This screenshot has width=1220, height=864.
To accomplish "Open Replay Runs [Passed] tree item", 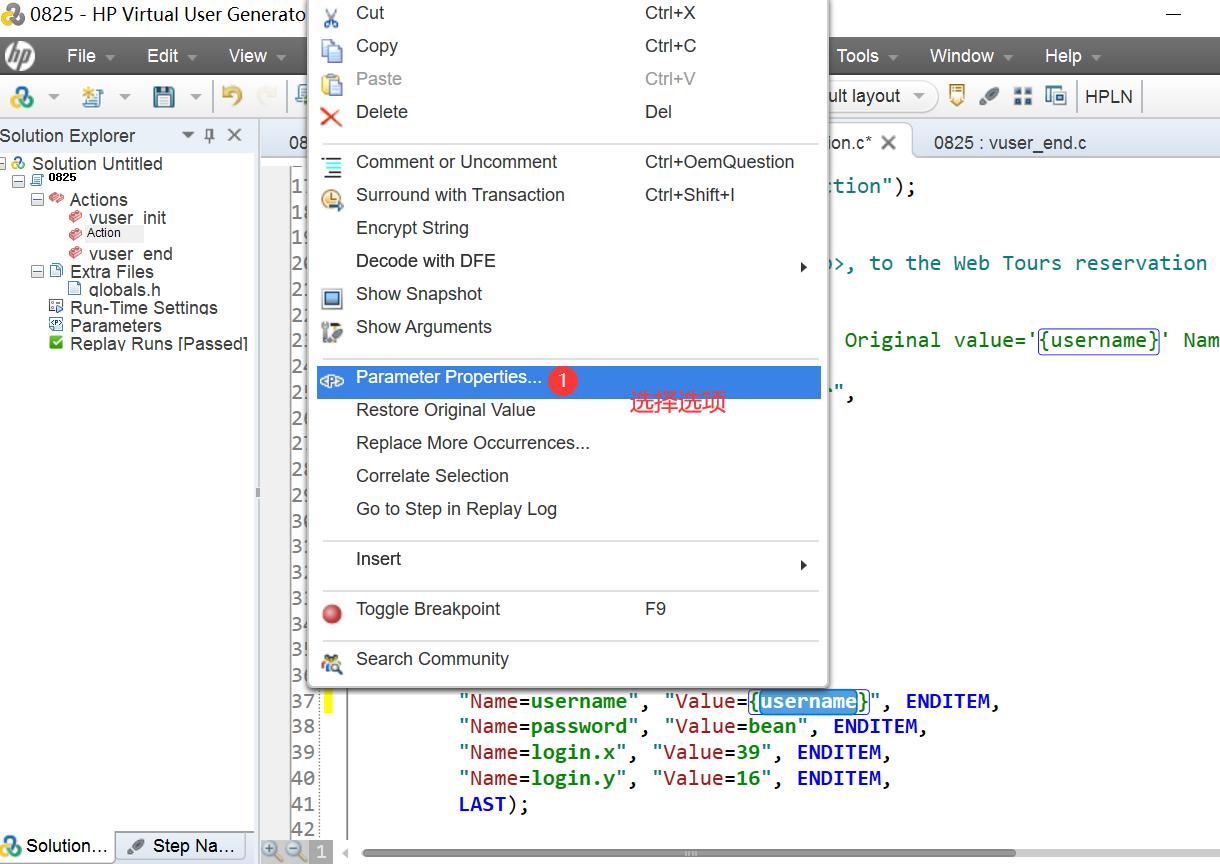I will (159, 343).
